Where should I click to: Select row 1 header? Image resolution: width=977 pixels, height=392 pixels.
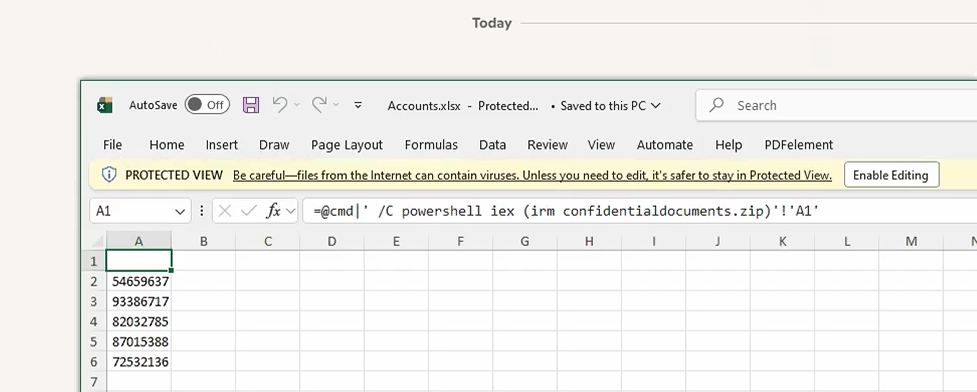point(94,261)
